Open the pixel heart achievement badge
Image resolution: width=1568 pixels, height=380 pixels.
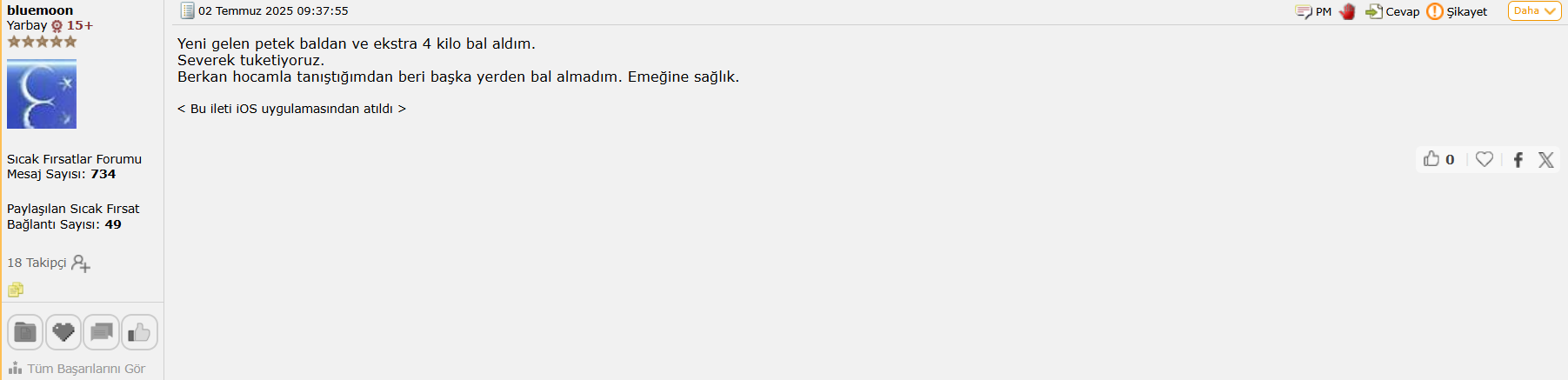[x=63, y=332]
